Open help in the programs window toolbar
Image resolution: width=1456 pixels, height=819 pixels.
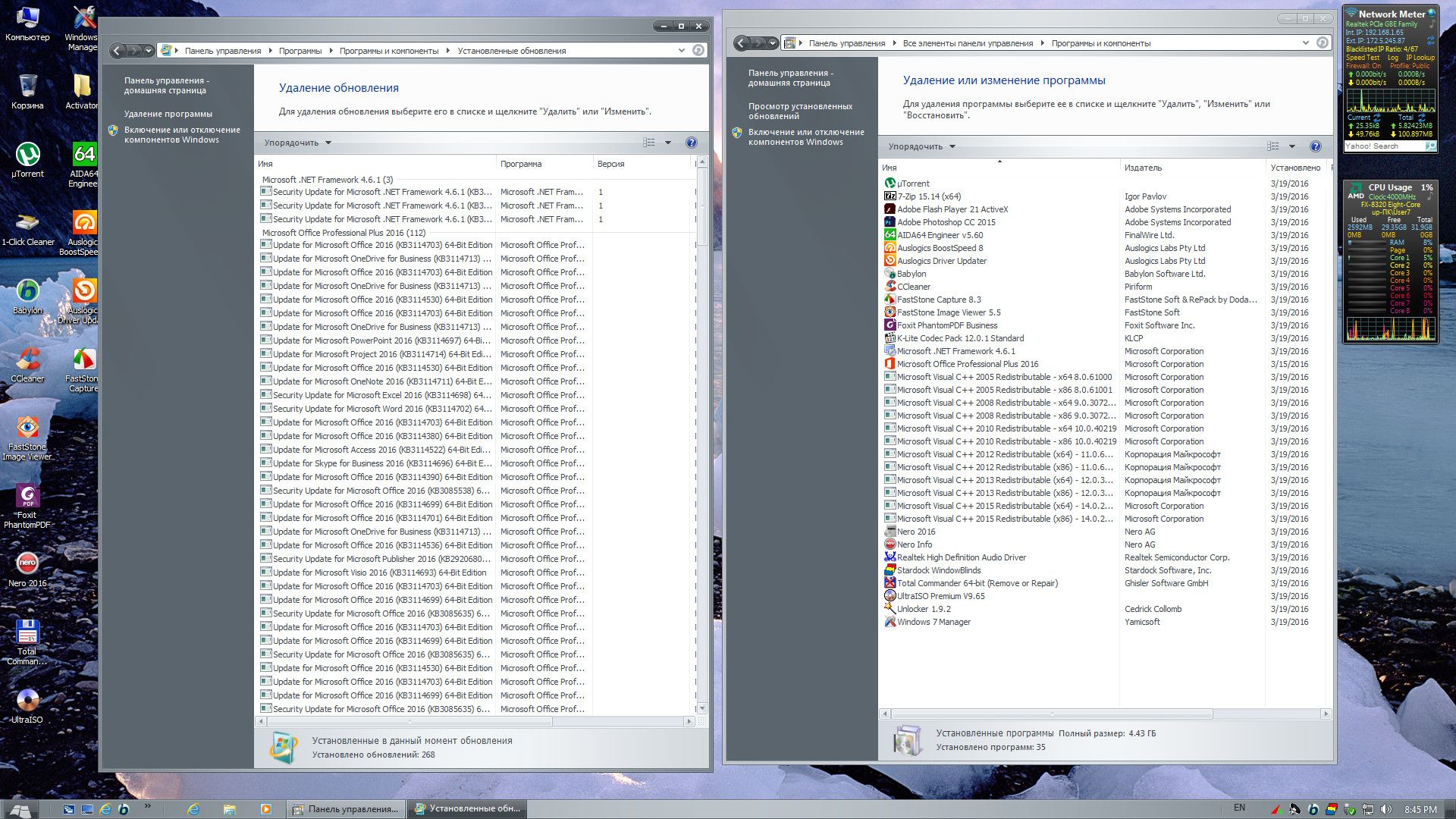[1315, 146]
